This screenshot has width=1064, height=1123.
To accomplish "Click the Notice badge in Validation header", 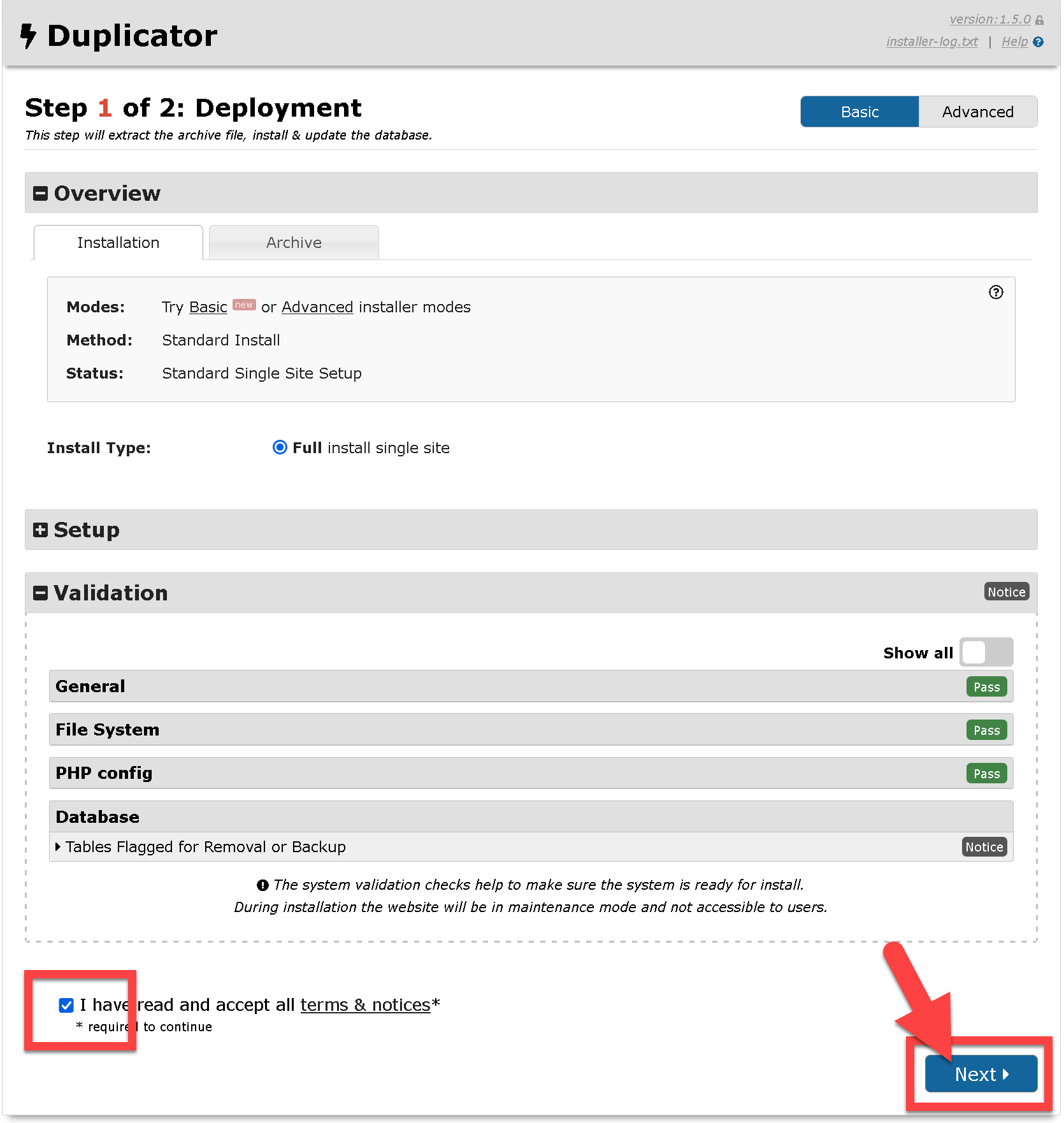I will [1006, 592].
